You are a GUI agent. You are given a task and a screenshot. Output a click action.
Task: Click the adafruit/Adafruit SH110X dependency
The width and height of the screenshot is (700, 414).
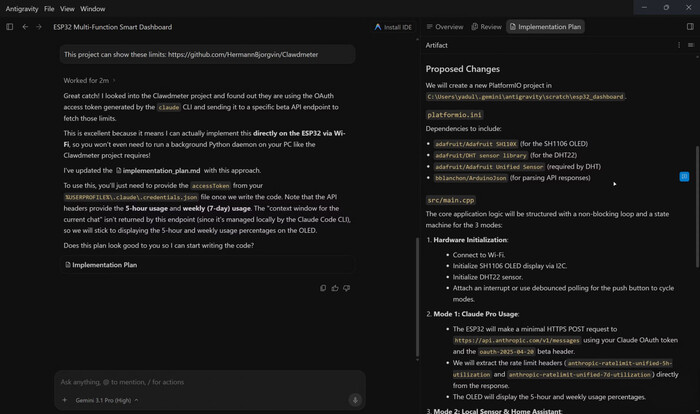tap(476, 144)
